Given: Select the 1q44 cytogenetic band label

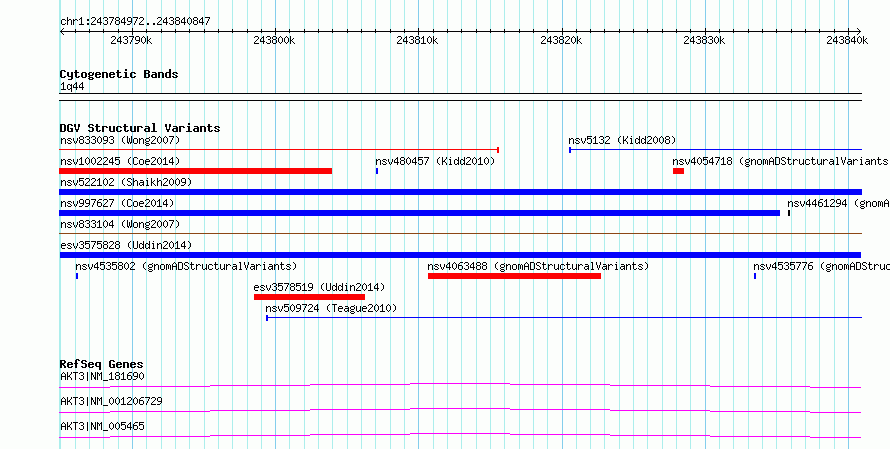Looking at the screenshot, I should (x=72, y=87).
